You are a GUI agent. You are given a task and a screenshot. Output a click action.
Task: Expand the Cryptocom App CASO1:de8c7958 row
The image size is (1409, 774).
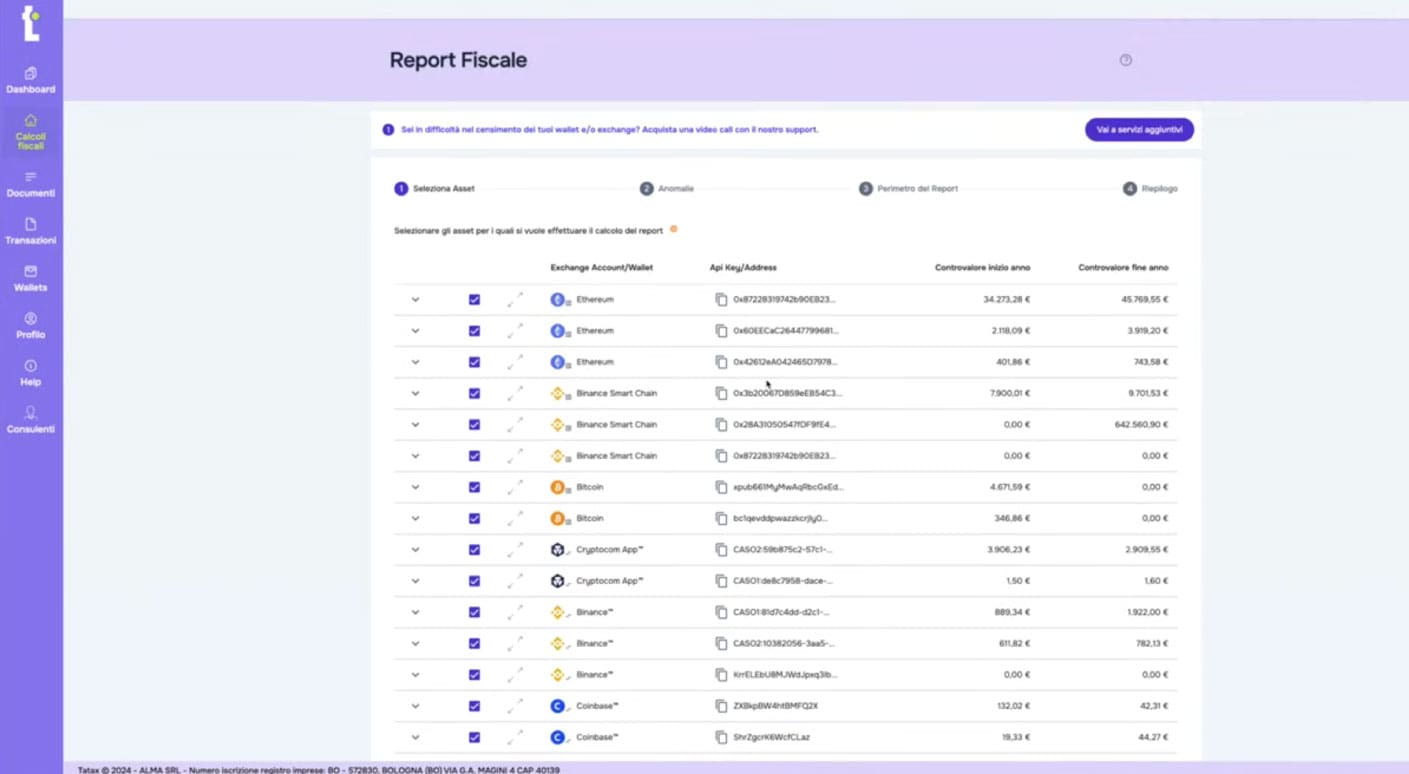point(415,581)
